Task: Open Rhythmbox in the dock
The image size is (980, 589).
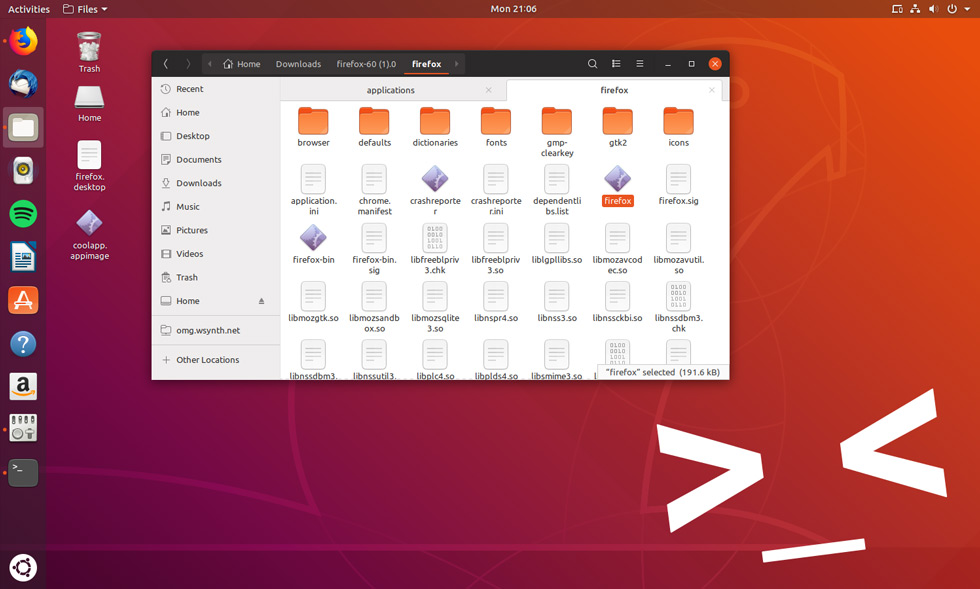Action: click(x=23, y=170)
